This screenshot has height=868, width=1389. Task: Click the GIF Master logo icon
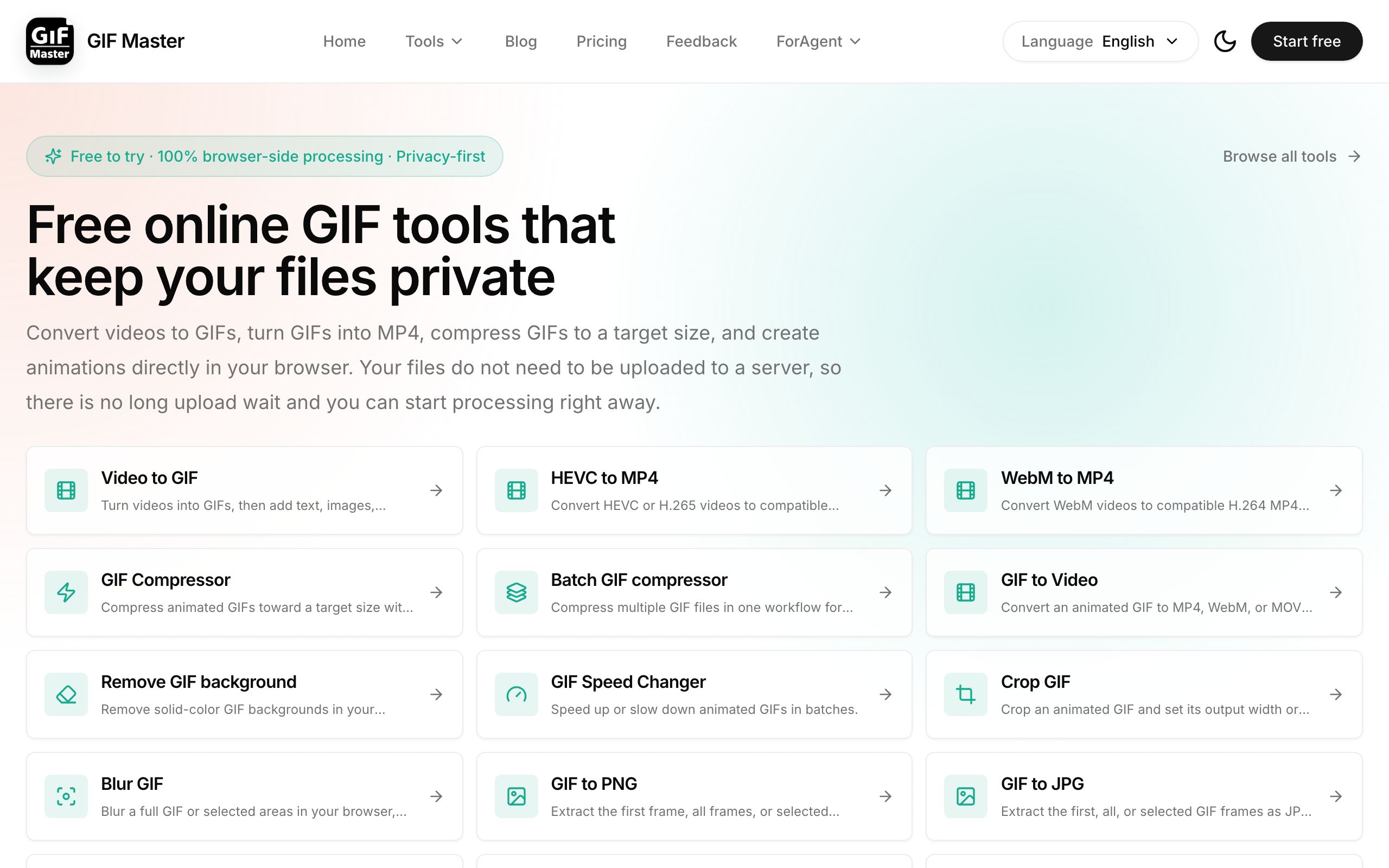[x=50, y=41]
